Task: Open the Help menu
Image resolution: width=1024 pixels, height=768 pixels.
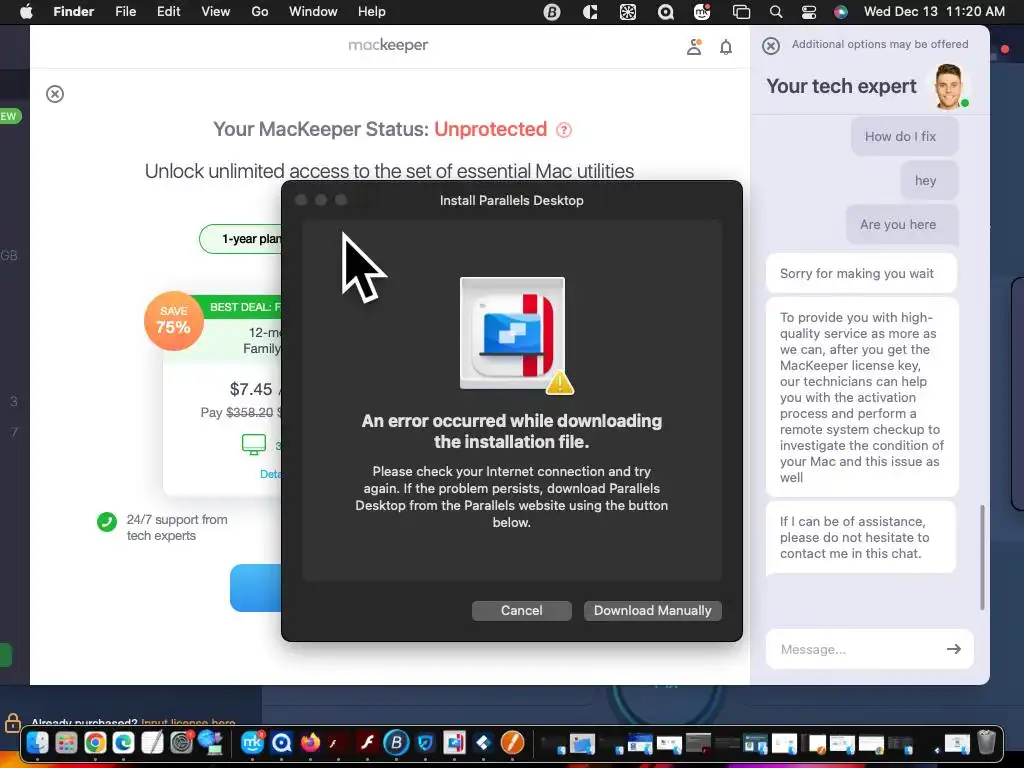Action: coord(372,12)
